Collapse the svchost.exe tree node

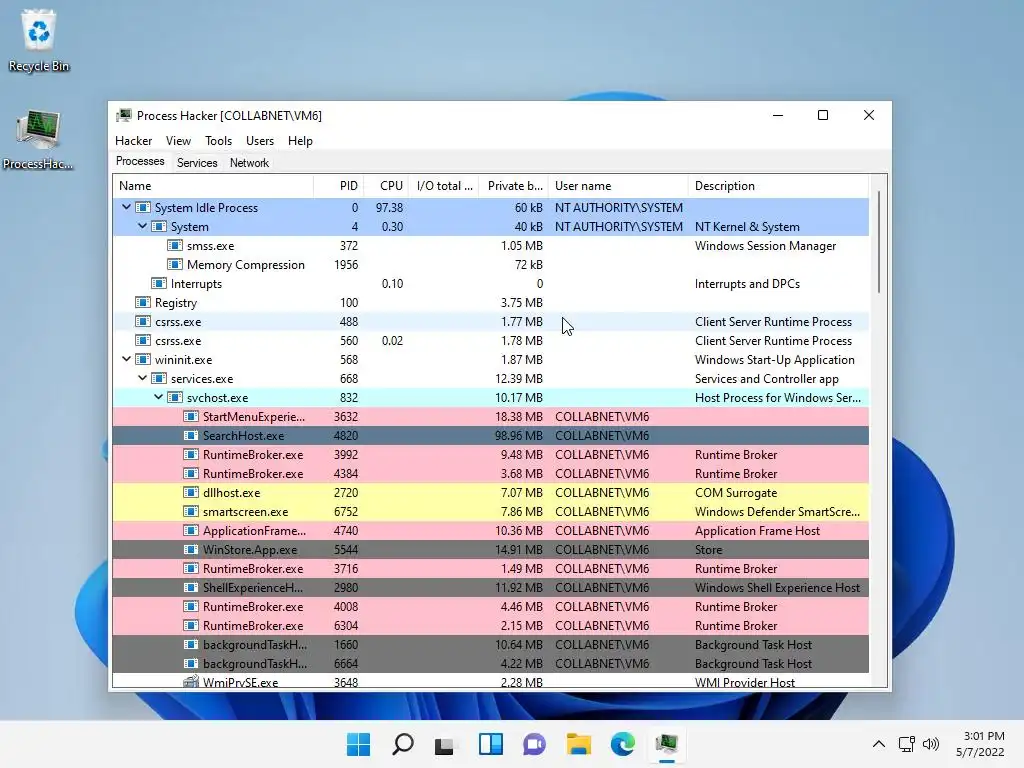pyautogui.click(x=158, y=396)
